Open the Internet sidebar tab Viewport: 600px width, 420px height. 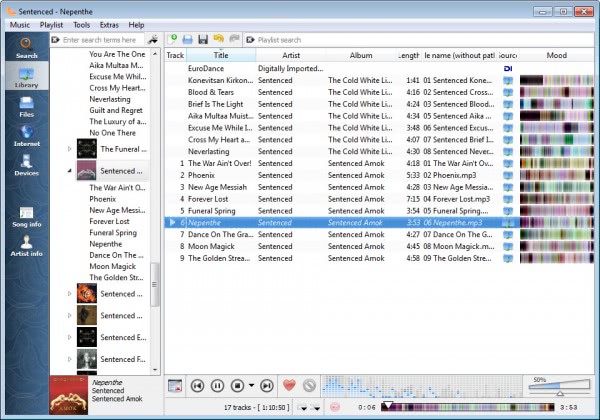click(x=27, y=135)
